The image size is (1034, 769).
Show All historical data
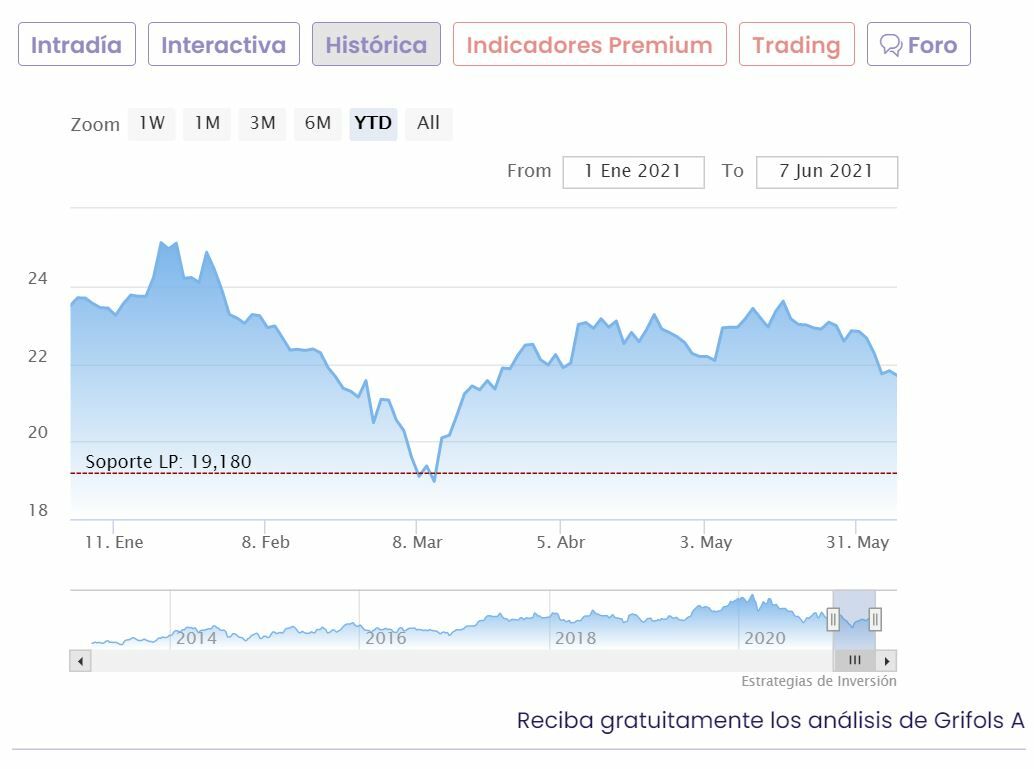(428, 123)
